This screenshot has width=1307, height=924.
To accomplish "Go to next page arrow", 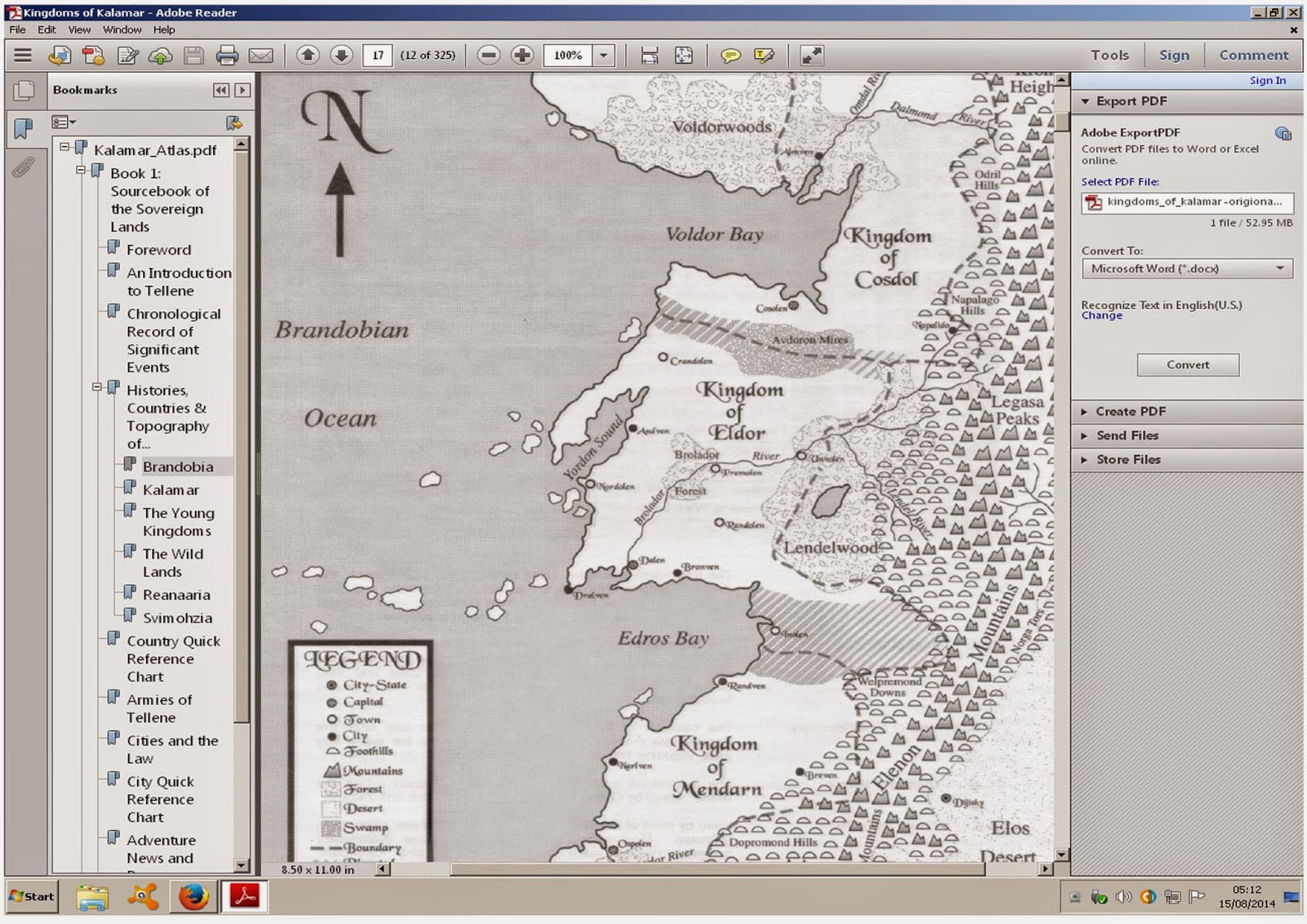I will [341, 56].
